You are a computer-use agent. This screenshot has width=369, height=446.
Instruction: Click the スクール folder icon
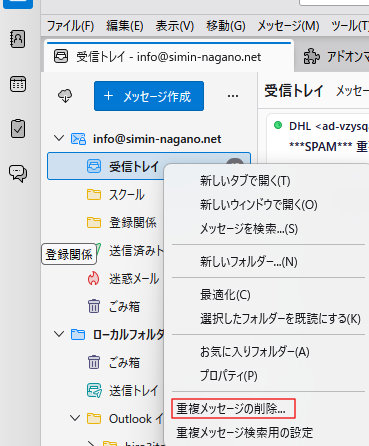click(x=94, y=194)
